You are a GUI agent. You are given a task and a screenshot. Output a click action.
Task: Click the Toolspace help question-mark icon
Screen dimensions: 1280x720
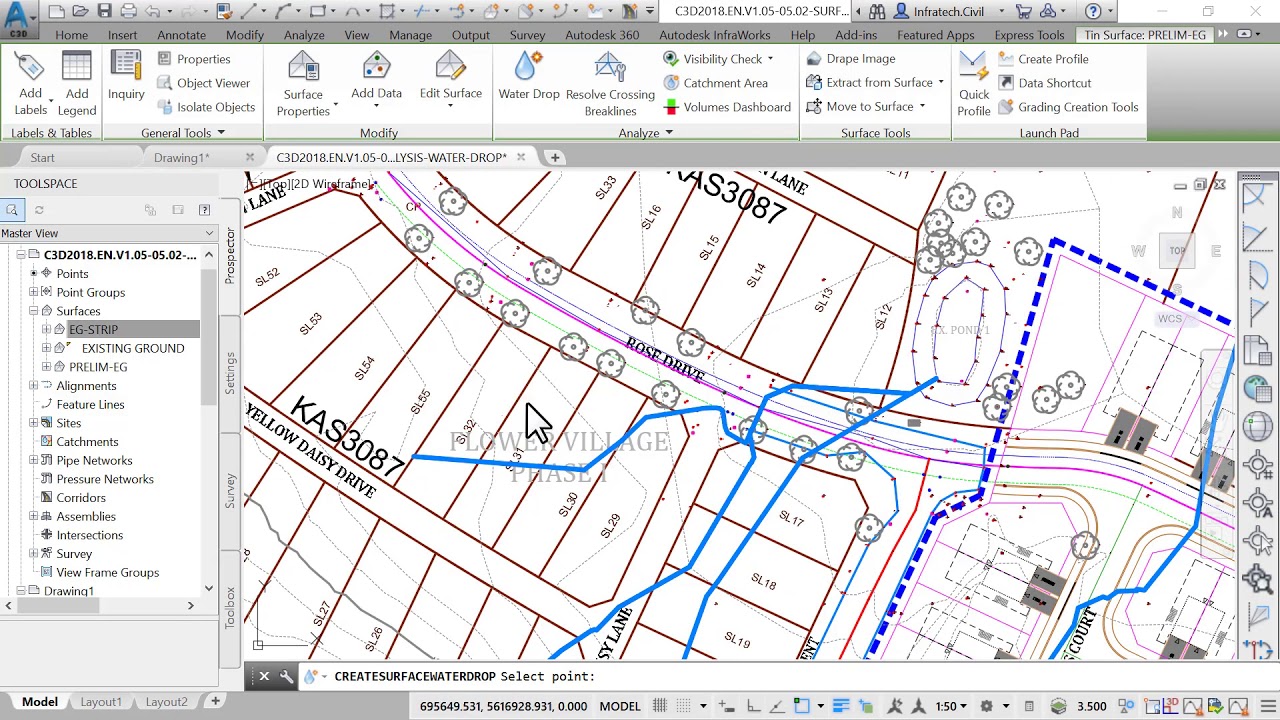coord(204,210)
